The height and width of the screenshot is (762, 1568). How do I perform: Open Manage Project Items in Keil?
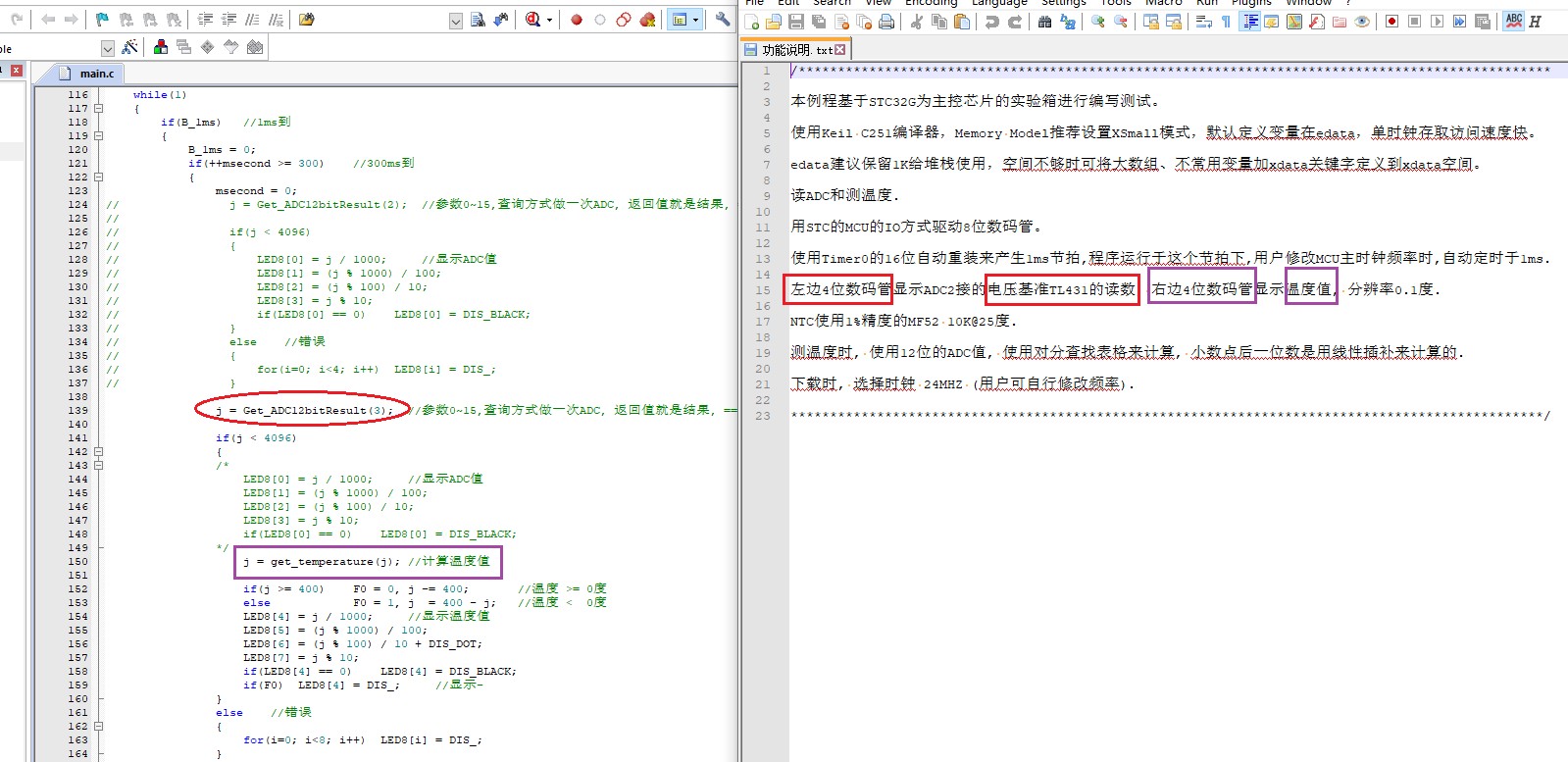(161, 47)
